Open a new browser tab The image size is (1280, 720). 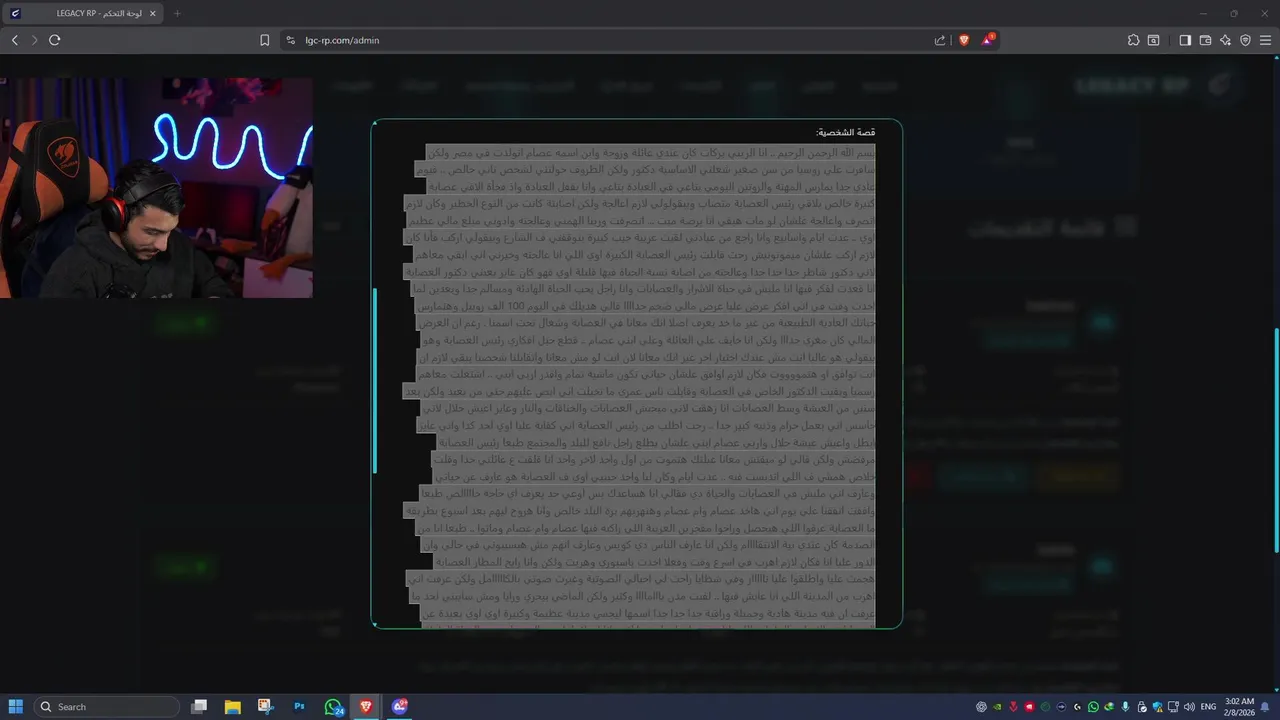point(178,13)
